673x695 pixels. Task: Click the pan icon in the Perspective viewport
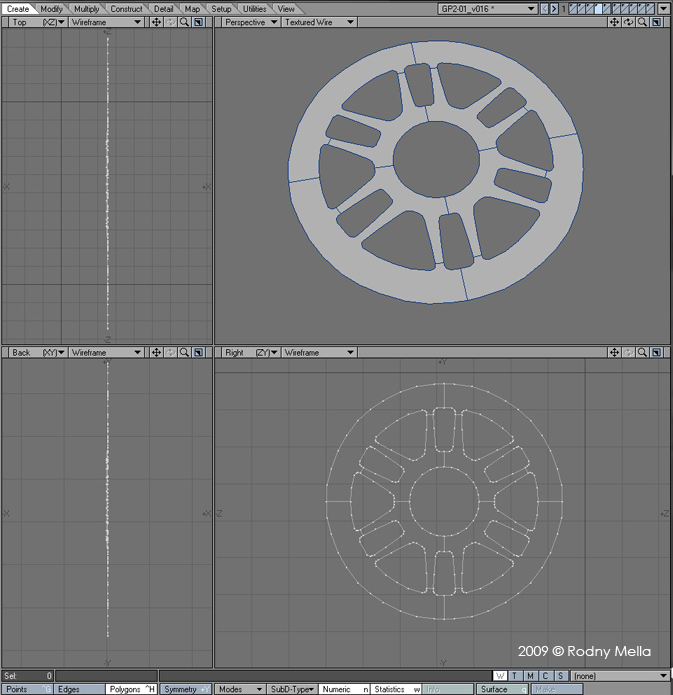click(614, 22)
